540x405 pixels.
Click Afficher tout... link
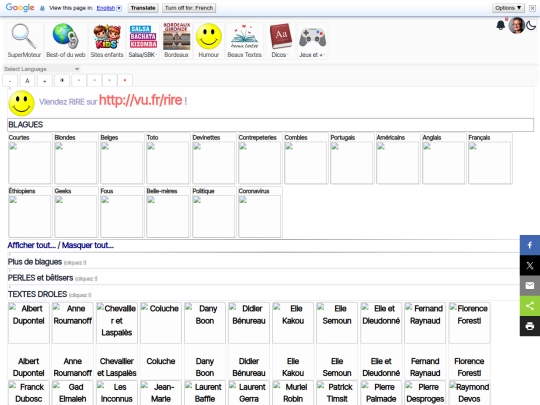point(31,245)
